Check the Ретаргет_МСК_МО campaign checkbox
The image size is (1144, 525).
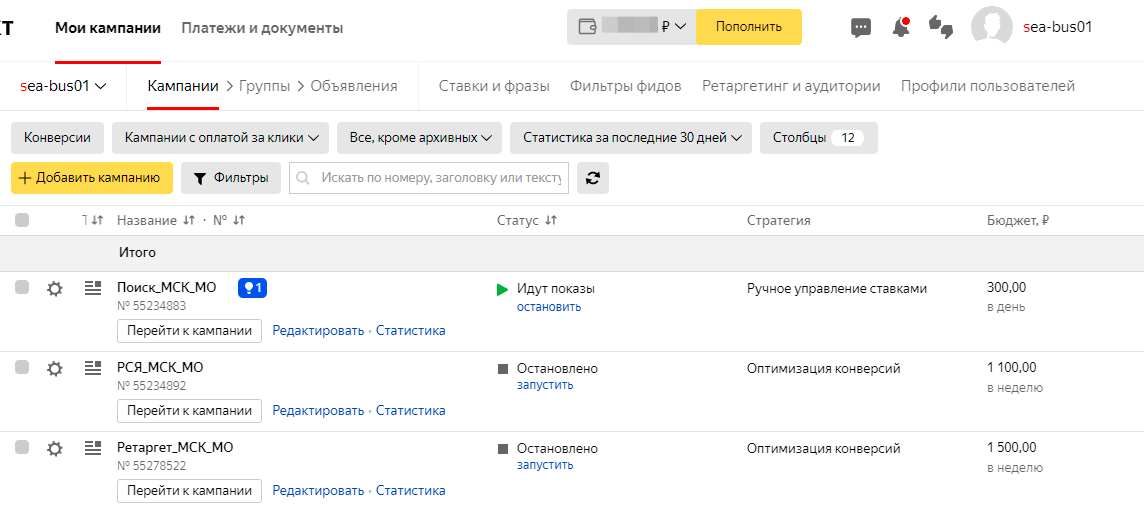pyautogui.click(x=22, y=448)
